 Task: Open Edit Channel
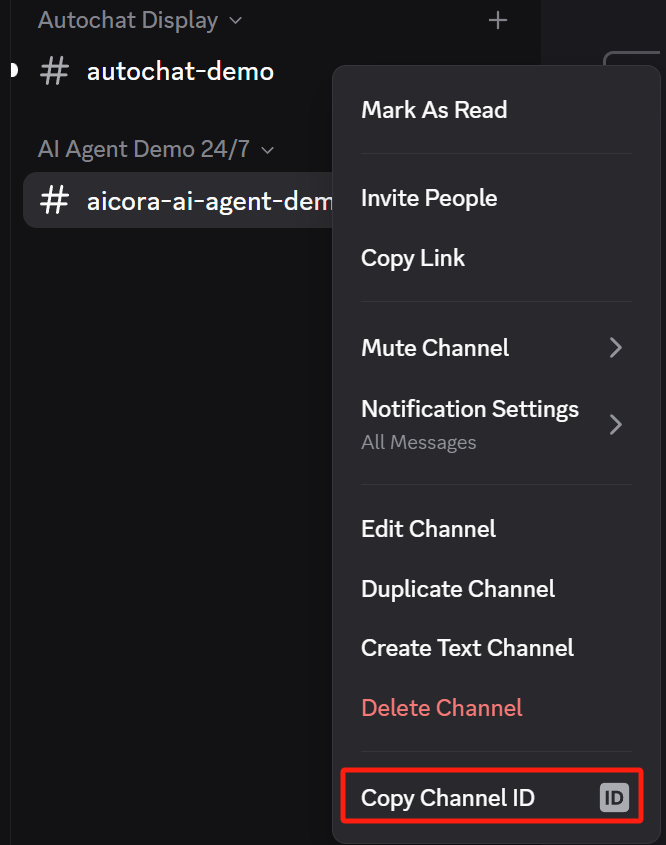[x=428, y=529]
